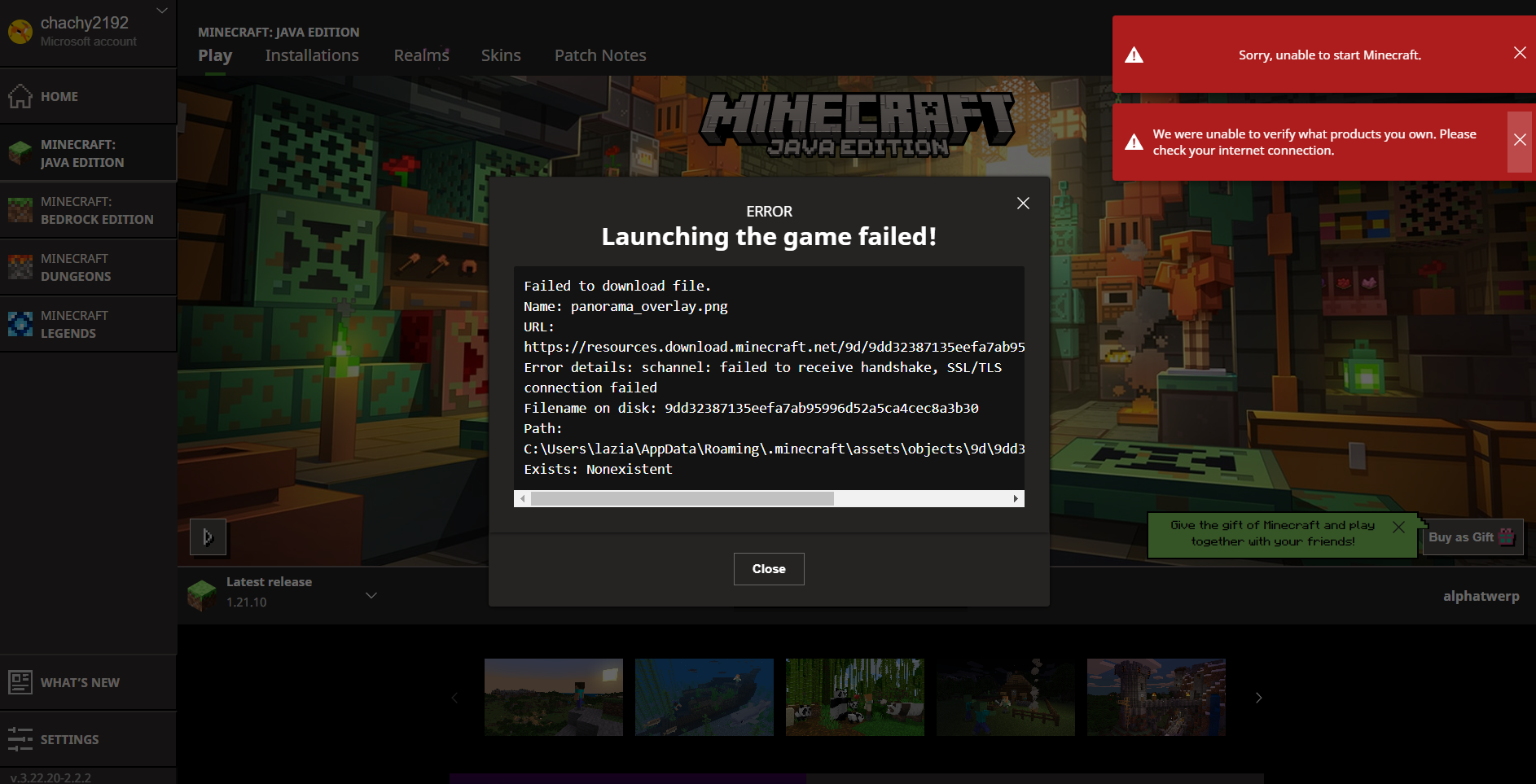The width and height of the screenshot is (1536, 784).
Task: Go to previous screenshots with left arrow
Action: (x=454, y=698)
